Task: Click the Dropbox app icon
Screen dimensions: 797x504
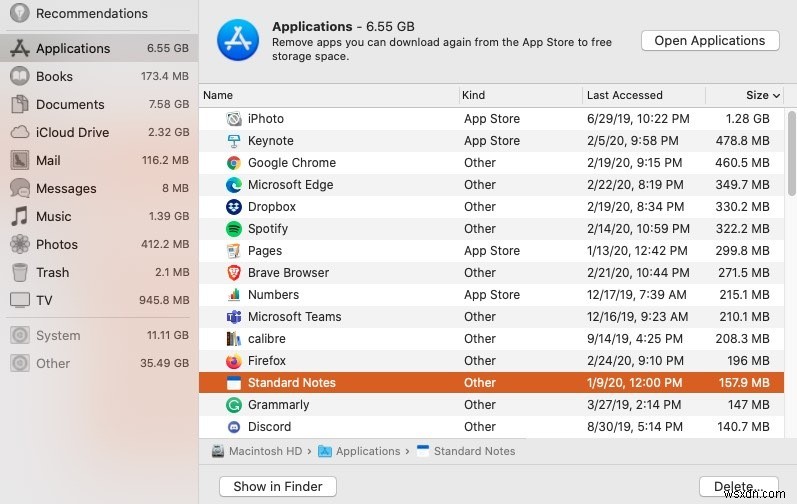Action: point(234,207)
